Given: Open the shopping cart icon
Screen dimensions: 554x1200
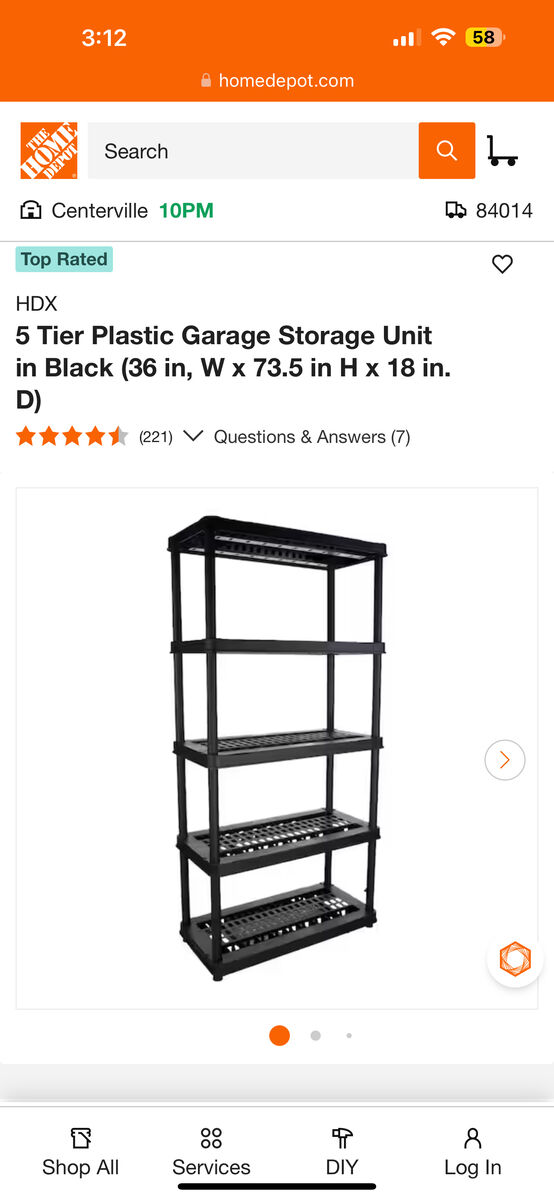Looking at the screenshot, I should 502,151.
